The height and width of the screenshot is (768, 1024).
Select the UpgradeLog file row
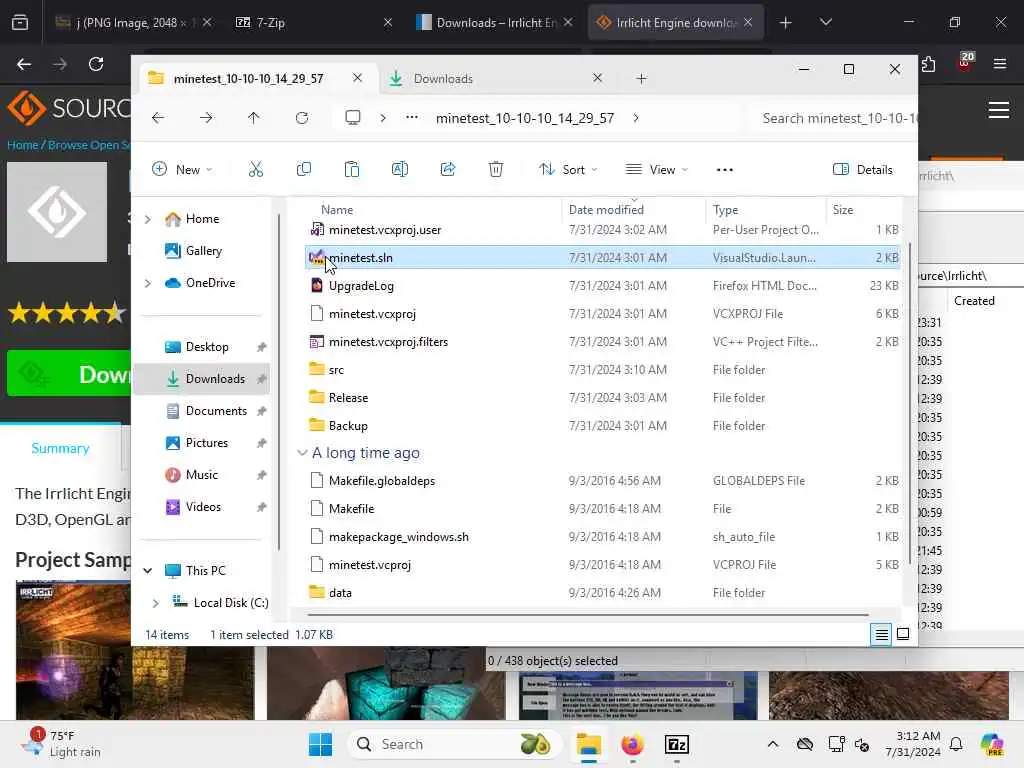click(603, 285)
